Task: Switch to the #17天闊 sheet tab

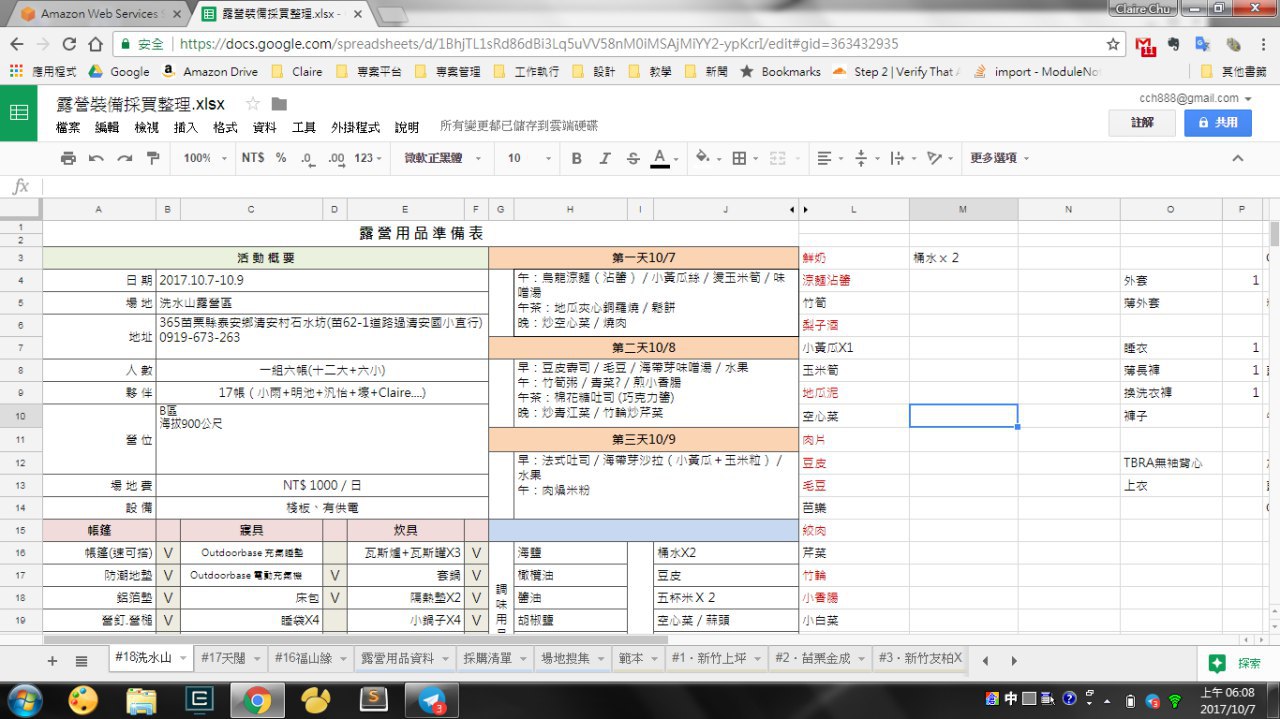Action: [222, 658]
